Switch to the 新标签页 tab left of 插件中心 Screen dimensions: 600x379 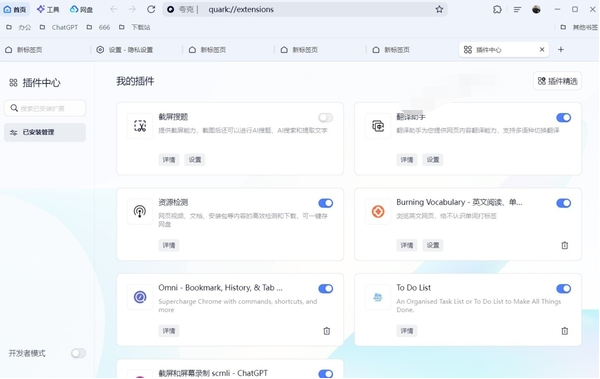[412, 50]
